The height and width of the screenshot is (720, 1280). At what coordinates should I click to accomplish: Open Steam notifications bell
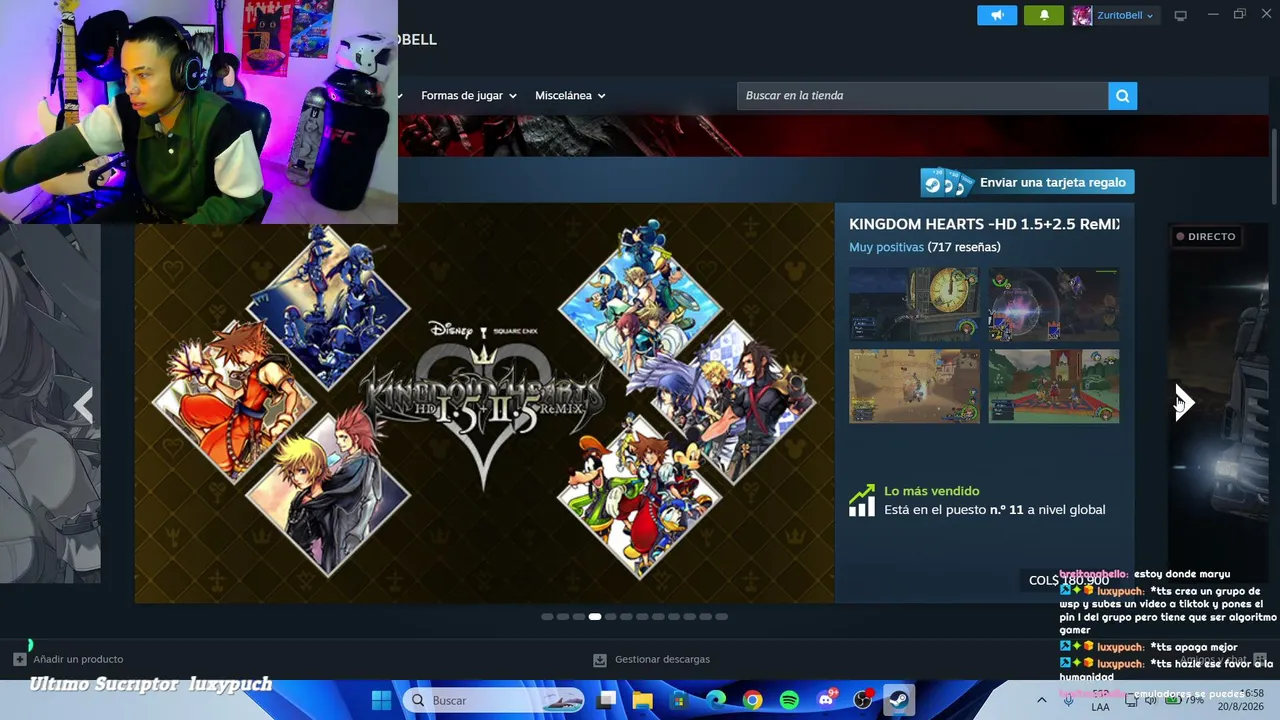point(1045,15)
